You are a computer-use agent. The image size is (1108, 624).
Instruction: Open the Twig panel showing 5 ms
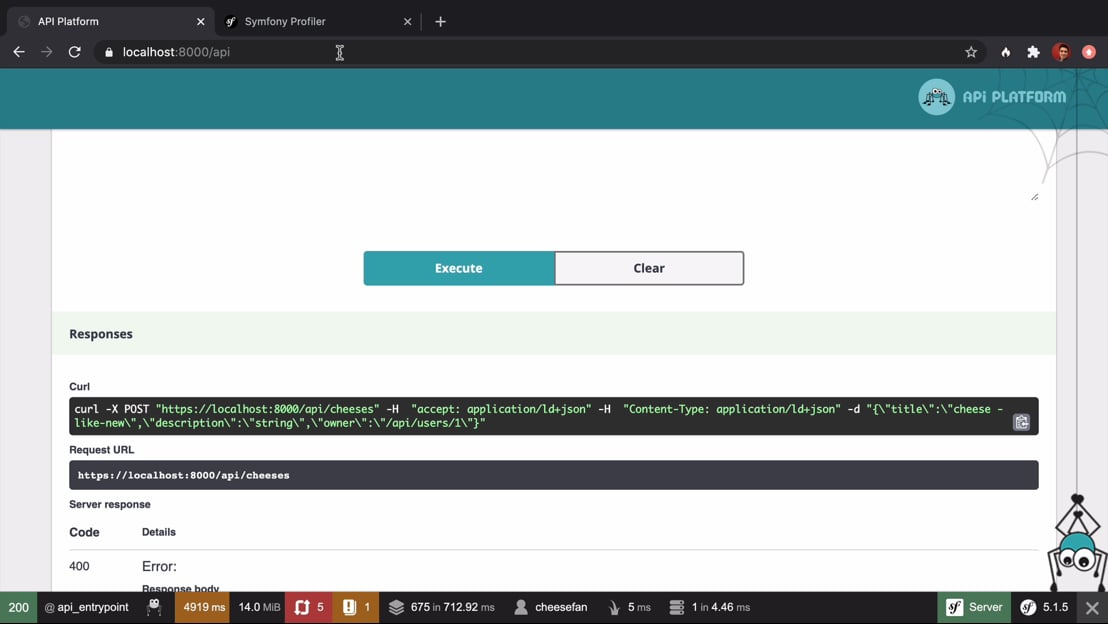(x=629, y=607)
